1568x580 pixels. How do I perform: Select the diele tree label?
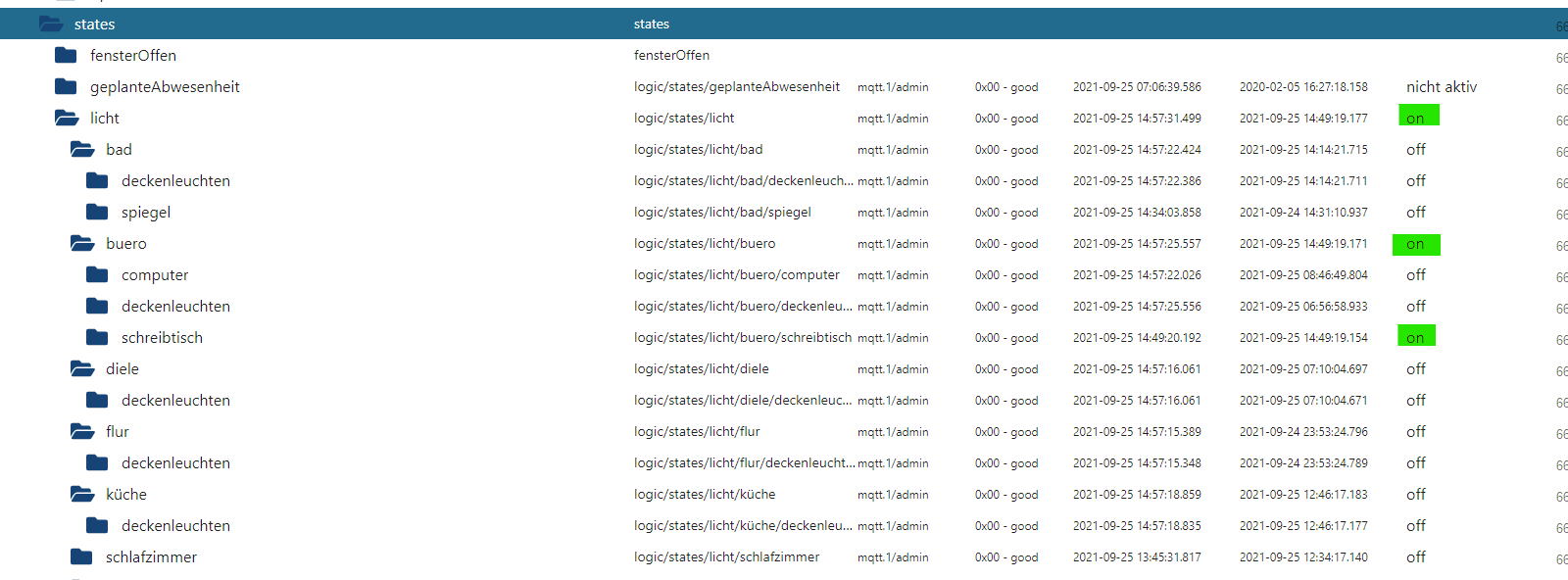click(x=122, y=369)
